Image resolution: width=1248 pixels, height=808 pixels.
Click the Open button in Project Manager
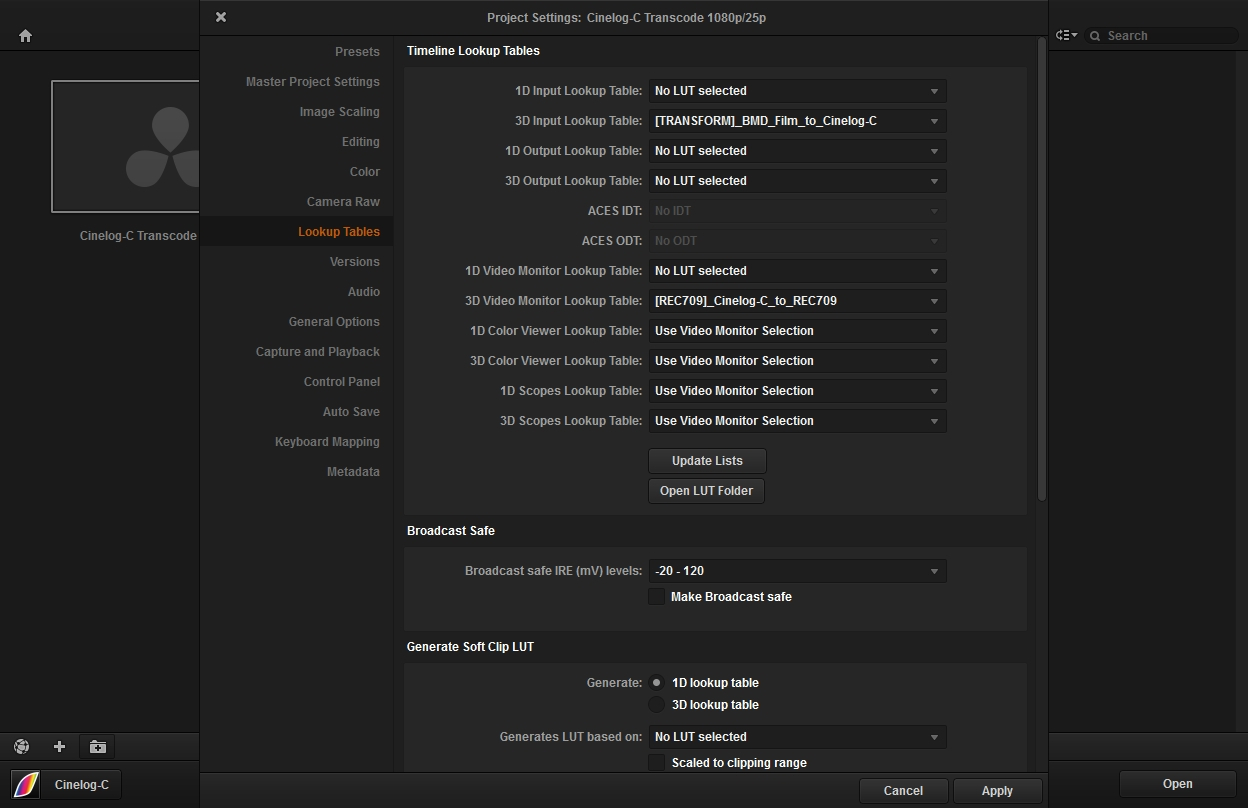tap(1177, 784)
